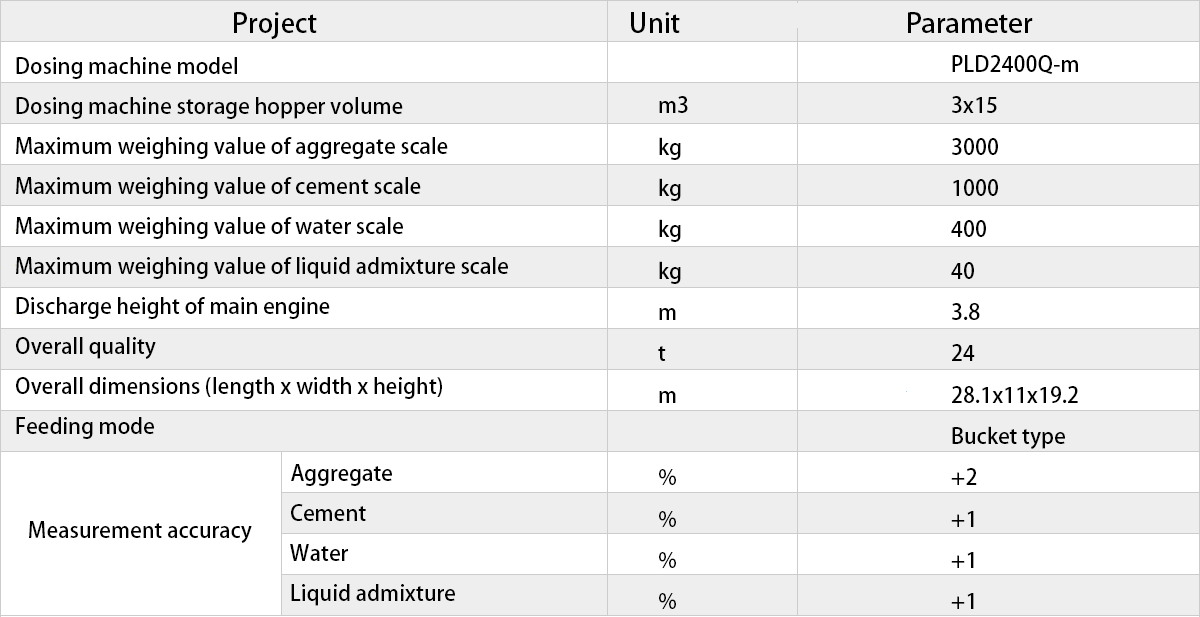Select the Water accuracy sub-row label
Screen dimensions: 1200x617
pos(319,553)
